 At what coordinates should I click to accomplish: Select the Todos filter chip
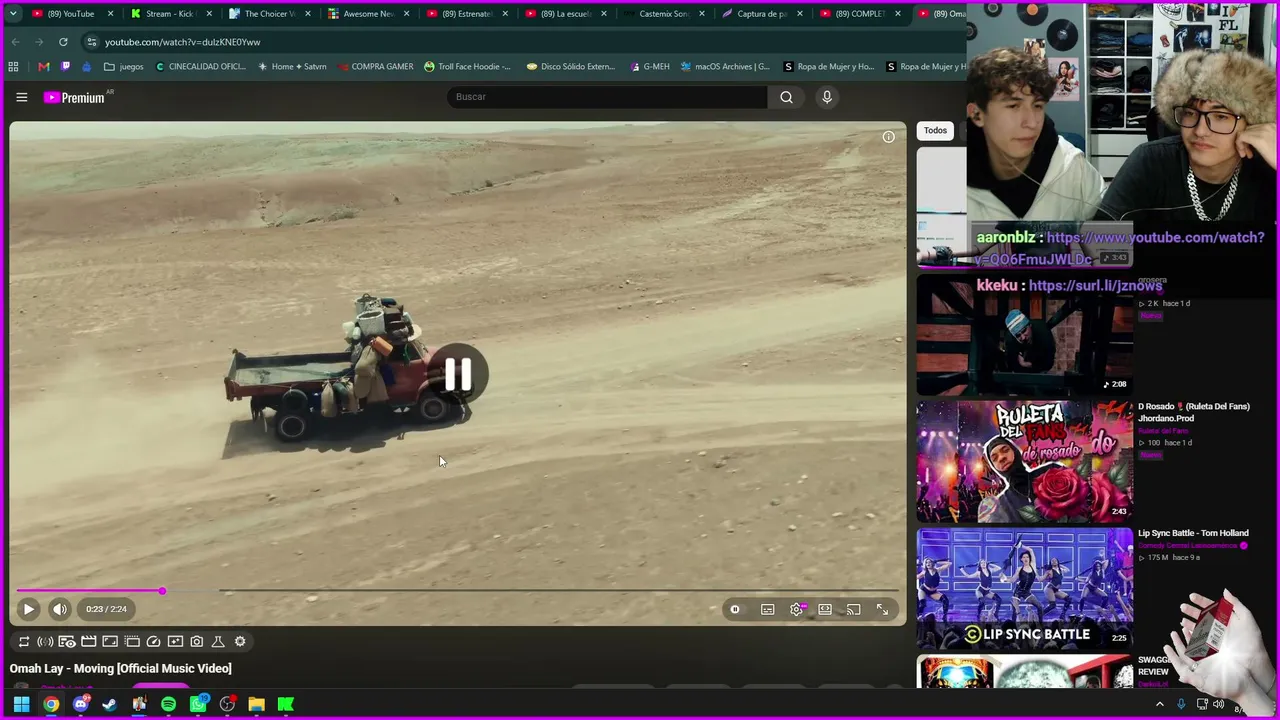pos(935,131)
